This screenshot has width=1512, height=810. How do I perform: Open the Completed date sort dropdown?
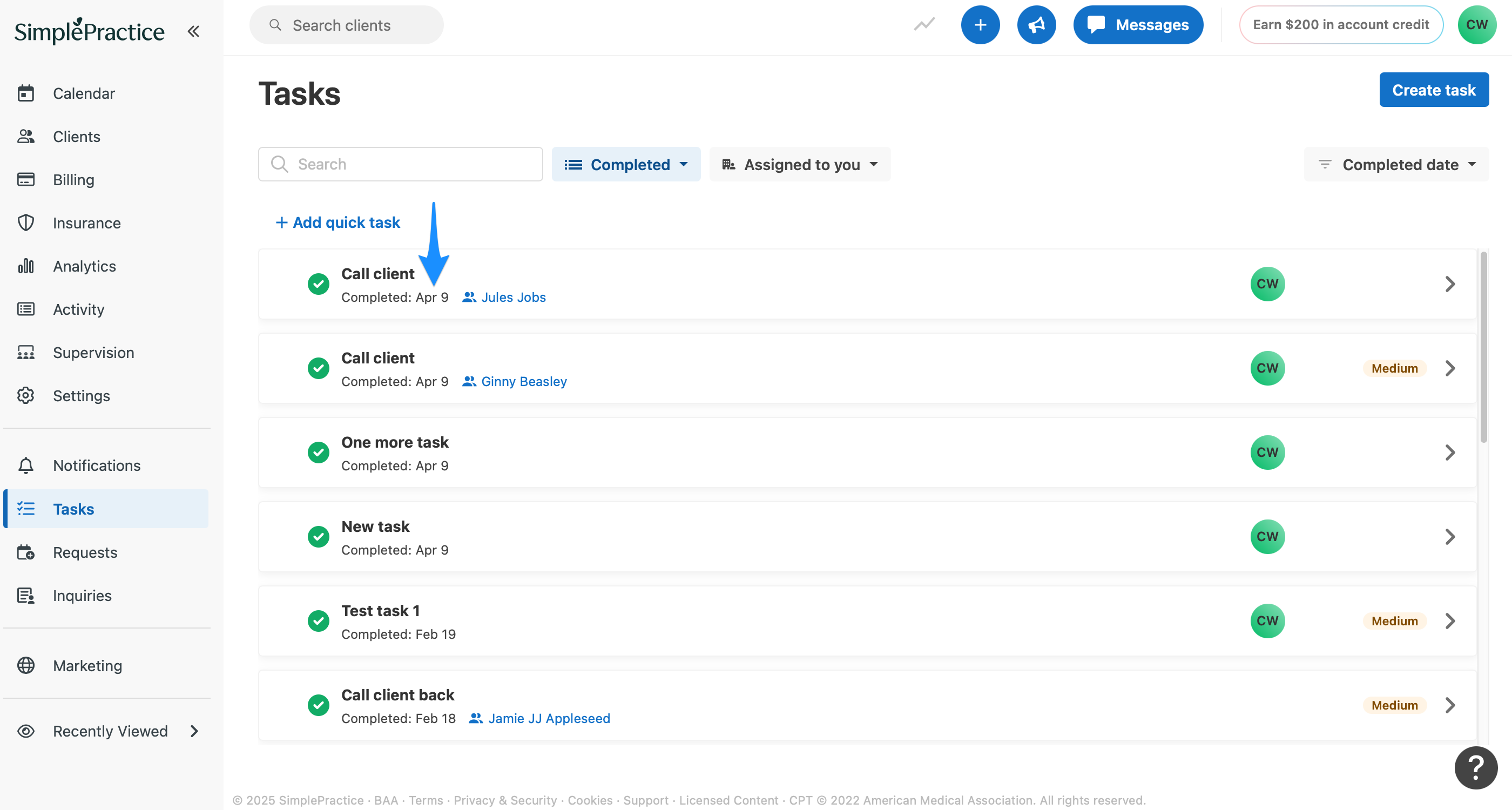click(x=1396, y=164)
